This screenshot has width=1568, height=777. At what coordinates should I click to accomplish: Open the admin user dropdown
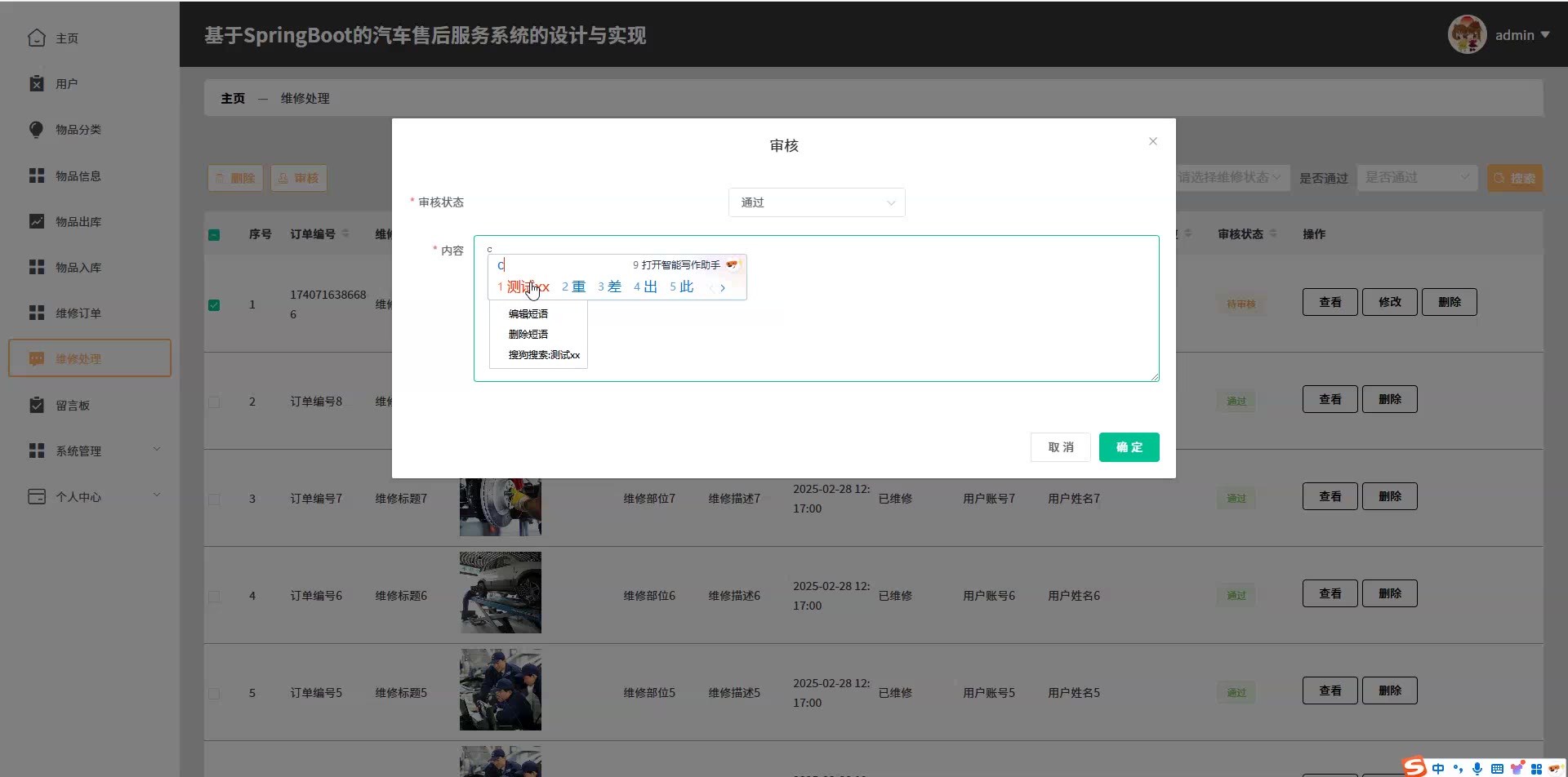tap(1521, 35)
